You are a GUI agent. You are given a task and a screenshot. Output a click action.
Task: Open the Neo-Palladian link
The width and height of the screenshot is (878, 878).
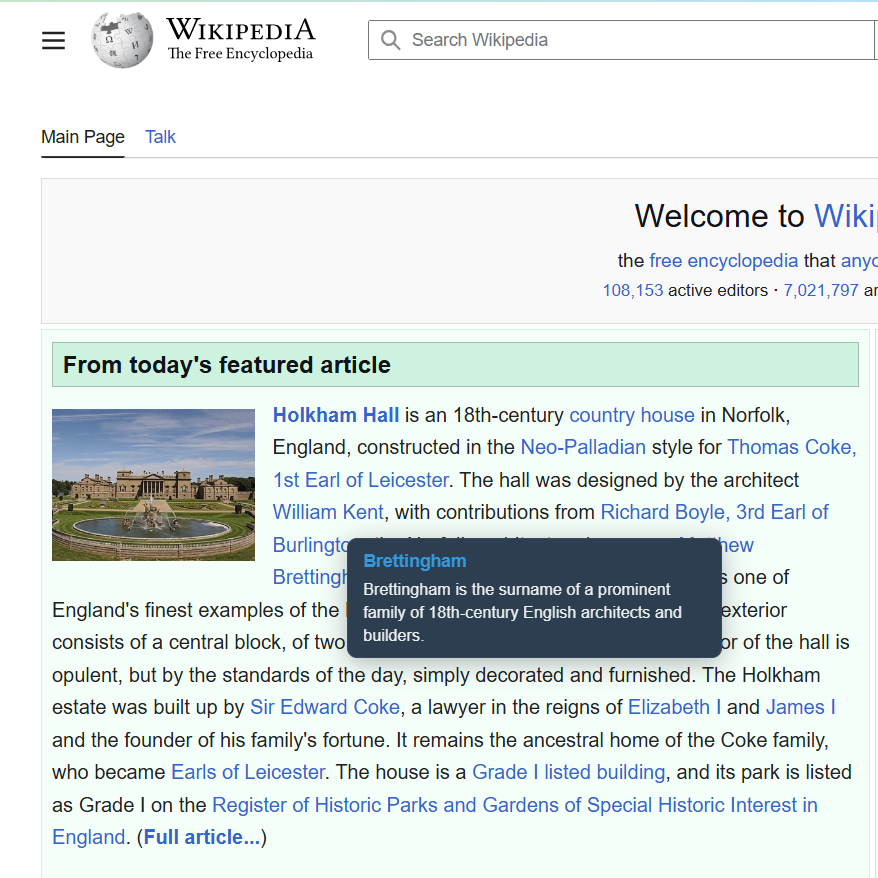[583, 447]
